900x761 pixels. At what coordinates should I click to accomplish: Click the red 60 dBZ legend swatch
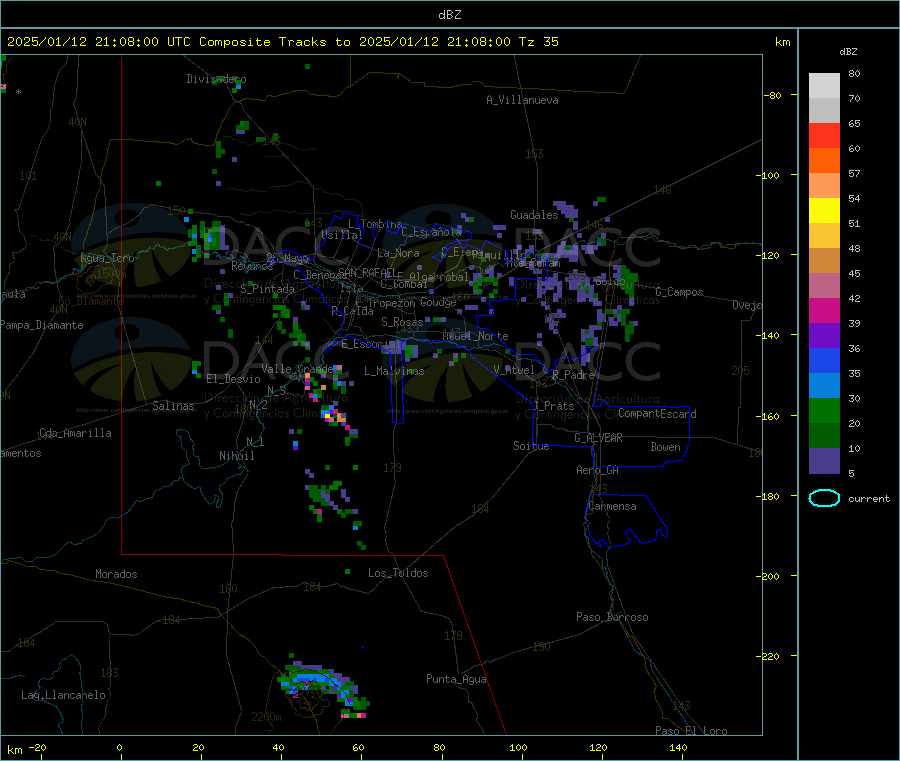tap(824, 135)
